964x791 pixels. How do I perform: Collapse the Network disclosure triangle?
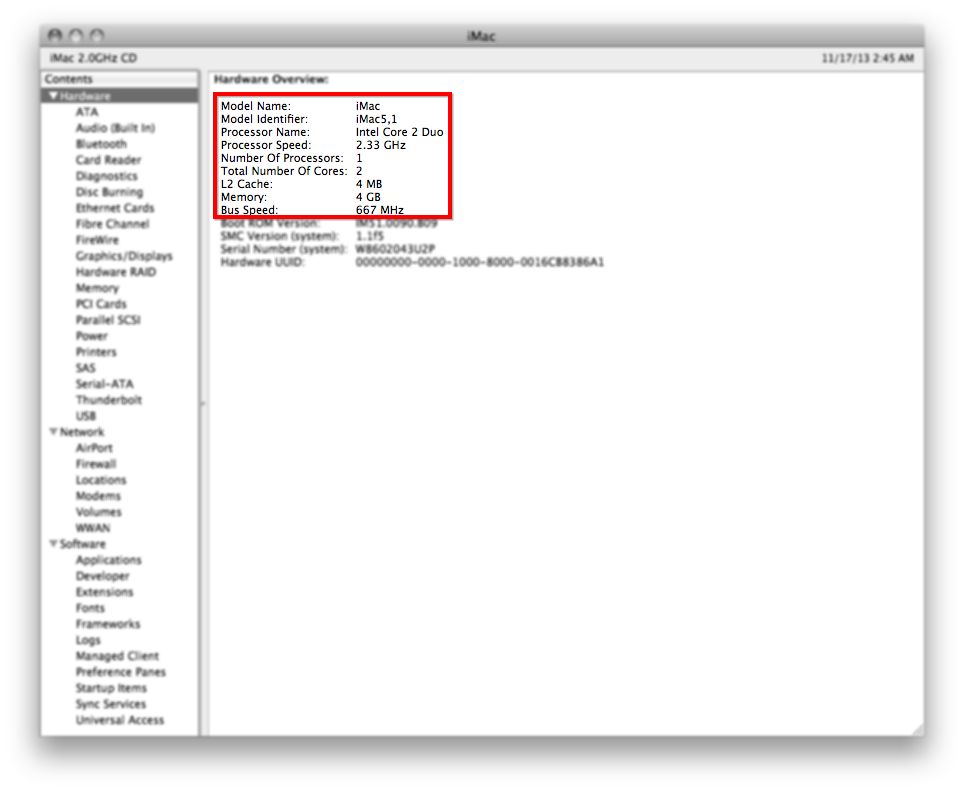(53, 431)
